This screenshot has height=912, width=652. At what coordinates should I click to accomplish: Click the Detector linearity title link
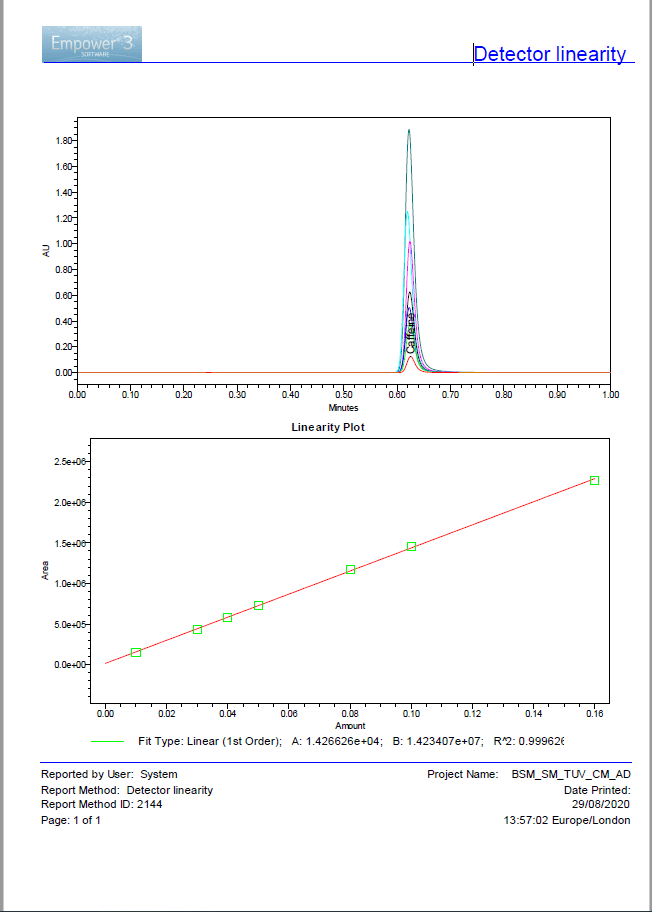tap(550, 54)
